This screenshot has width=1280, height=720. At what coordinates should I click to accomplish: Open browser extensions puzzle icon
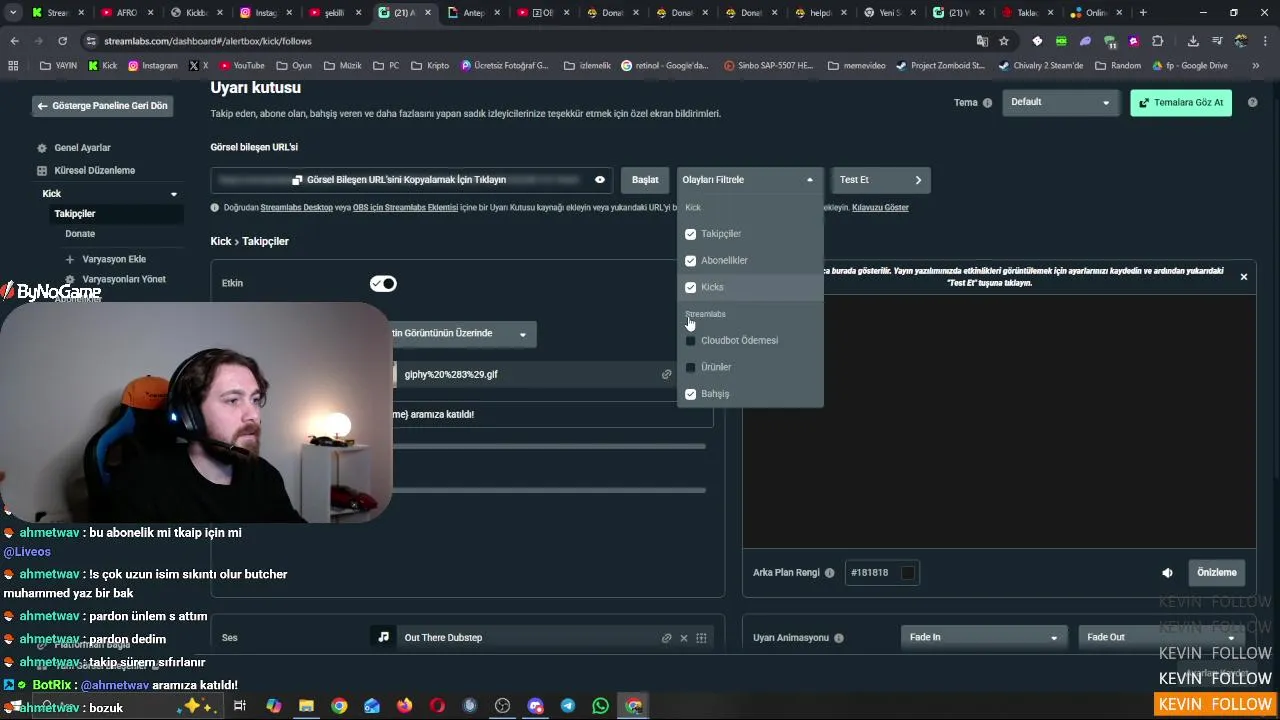(1157, 41)
